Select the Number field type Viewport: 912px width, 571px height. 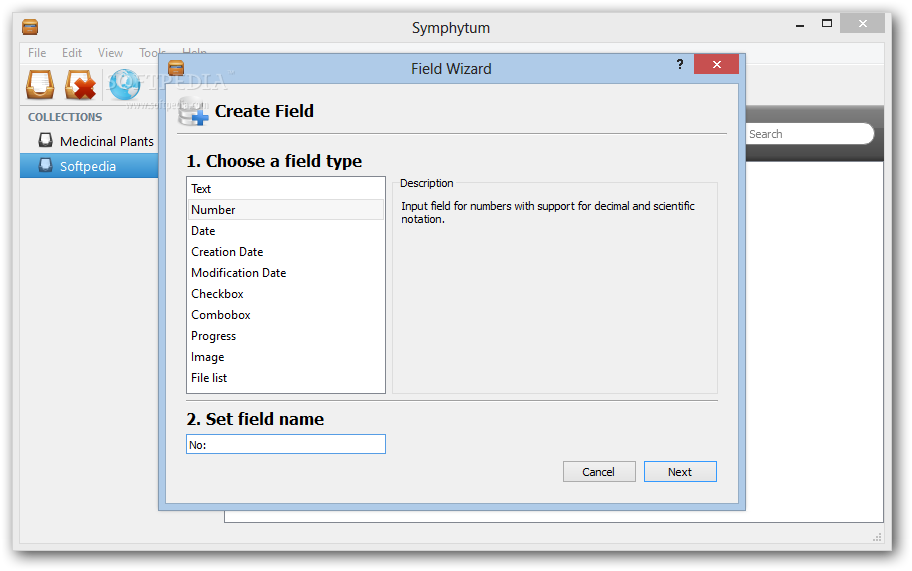tap(286, 209)
